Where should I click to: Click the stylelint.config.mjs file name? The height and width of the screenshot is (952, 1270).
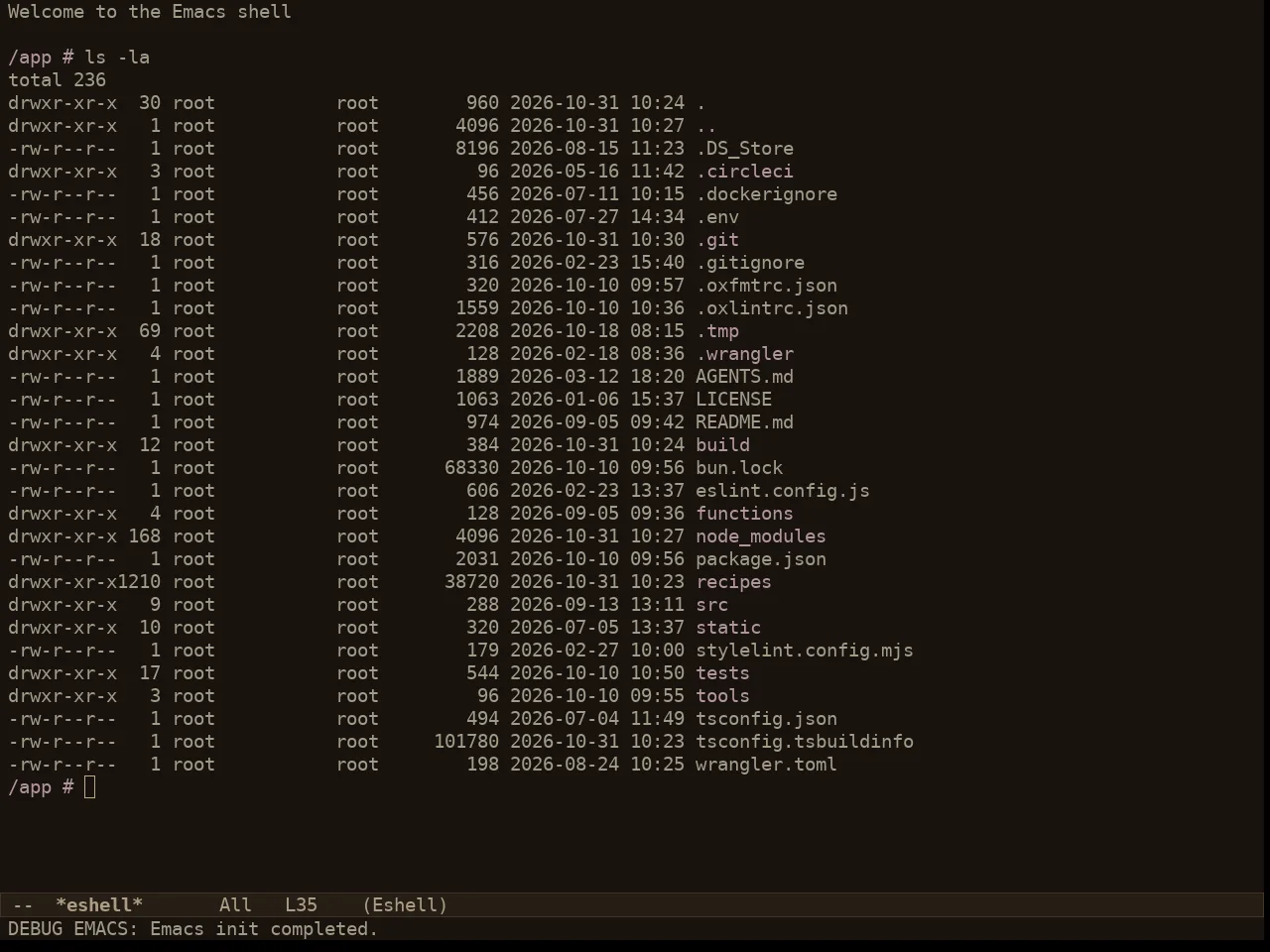click(x=805, y=651)
